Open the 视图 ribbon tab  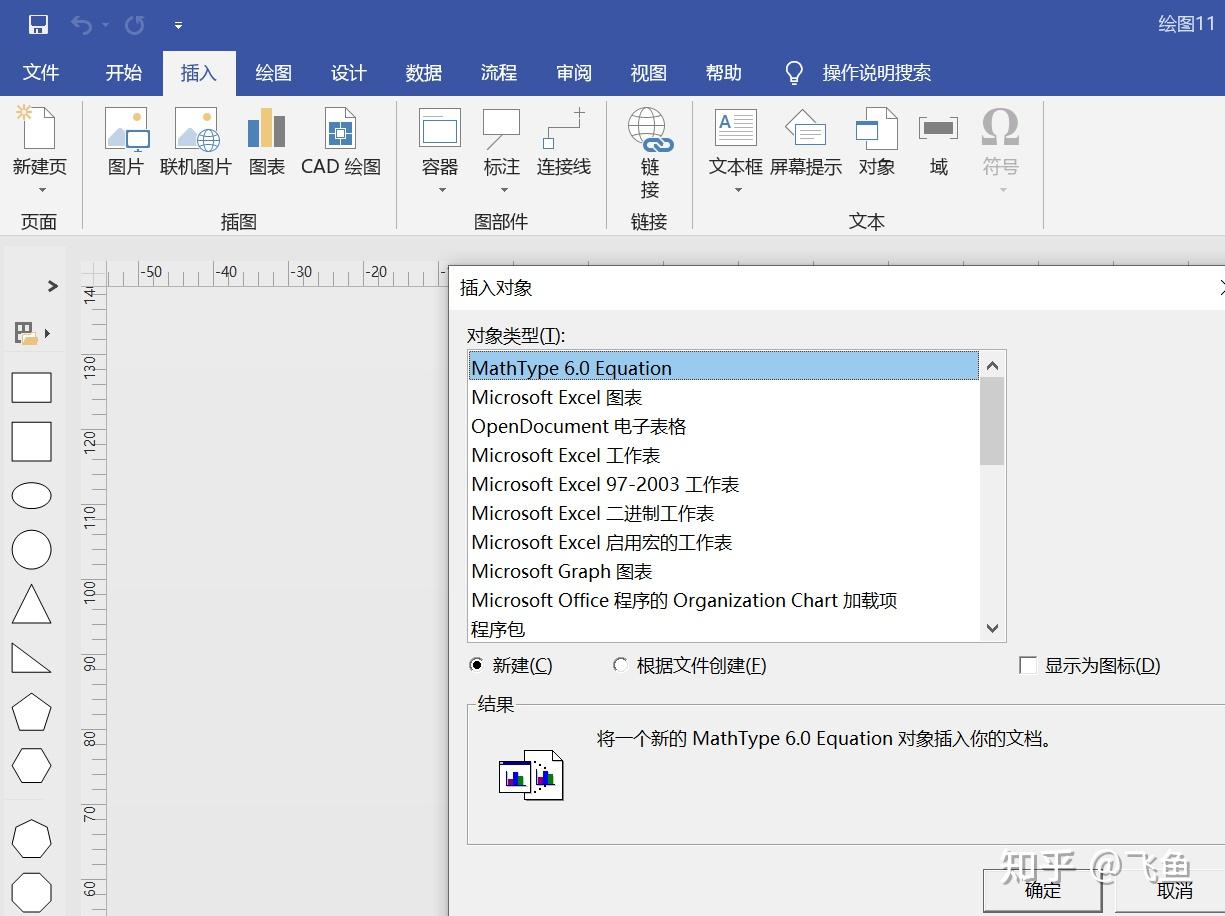pyautogui.click(x=648, y=72)
